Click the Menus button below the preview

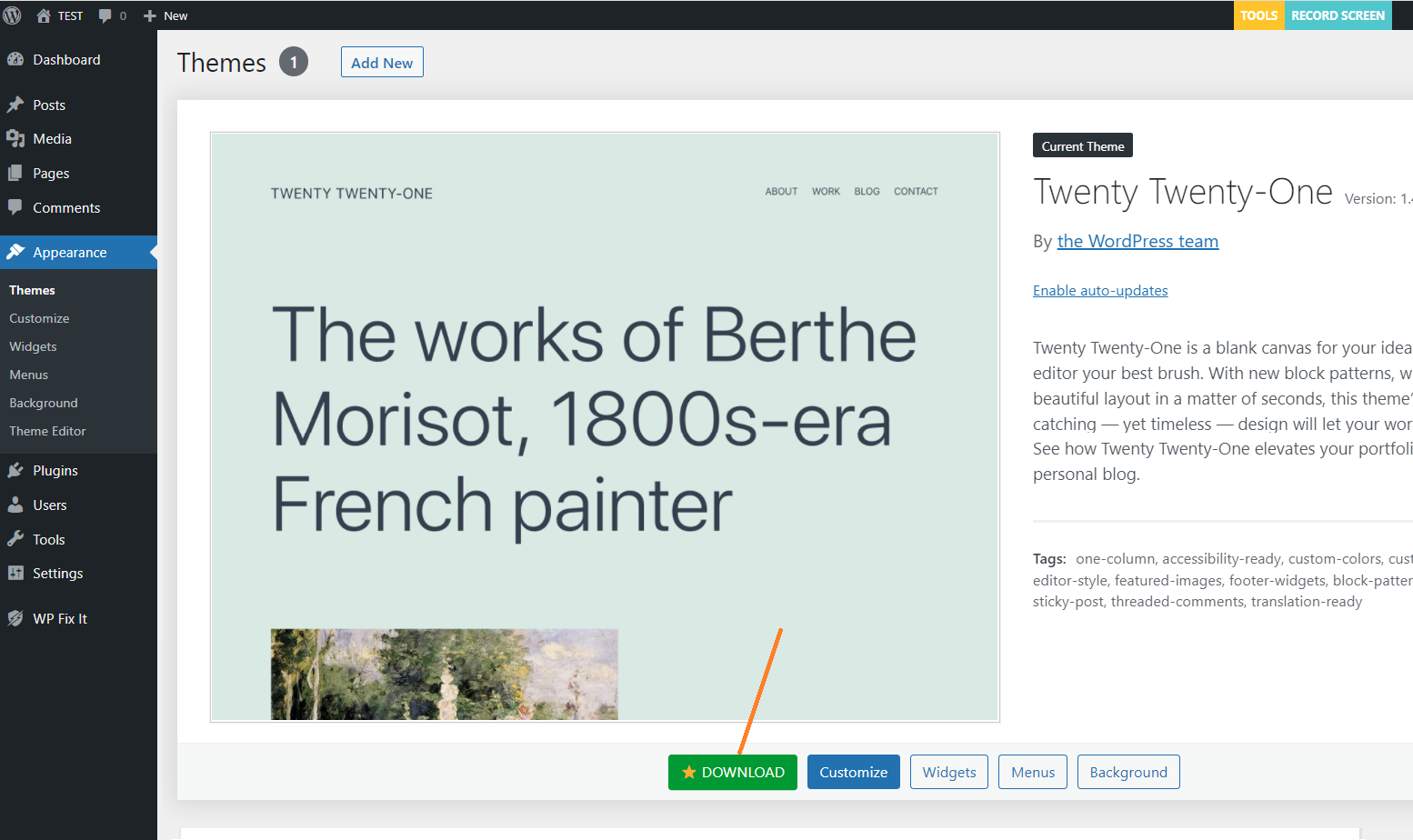click(x=1033, y=772)
